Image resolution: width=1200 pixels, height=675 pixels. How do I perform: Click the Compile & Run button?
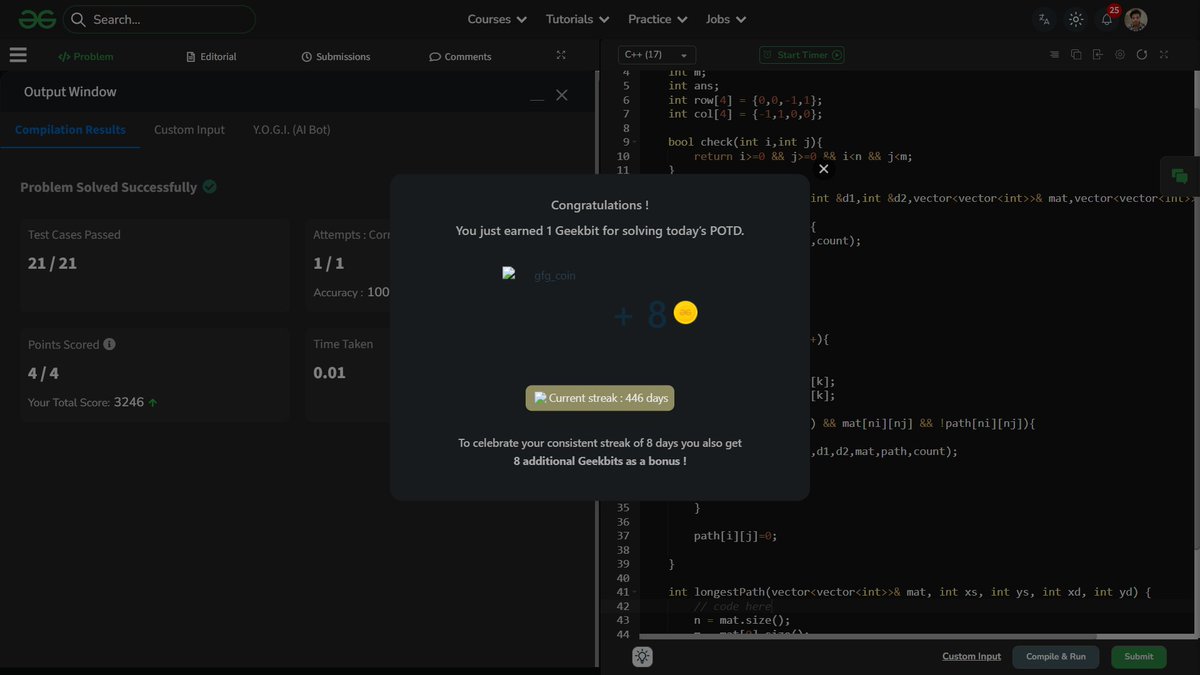point(1056,656)
